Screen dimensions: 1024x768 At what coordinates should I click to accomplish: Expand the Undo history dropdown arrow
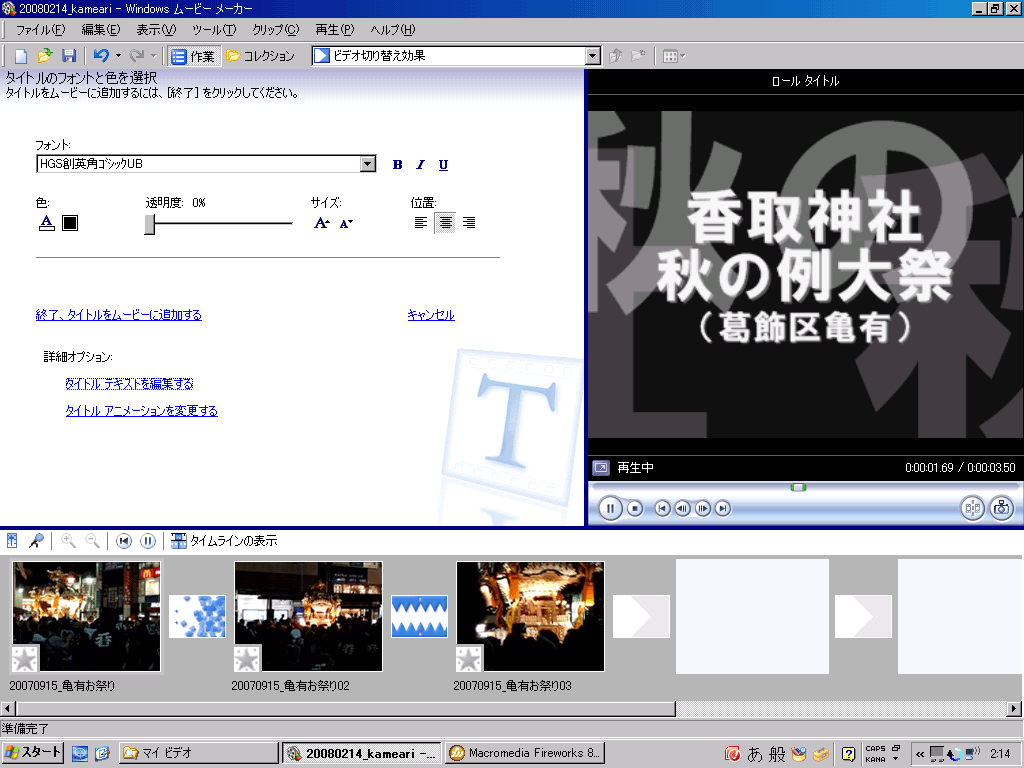click(118, 56)
